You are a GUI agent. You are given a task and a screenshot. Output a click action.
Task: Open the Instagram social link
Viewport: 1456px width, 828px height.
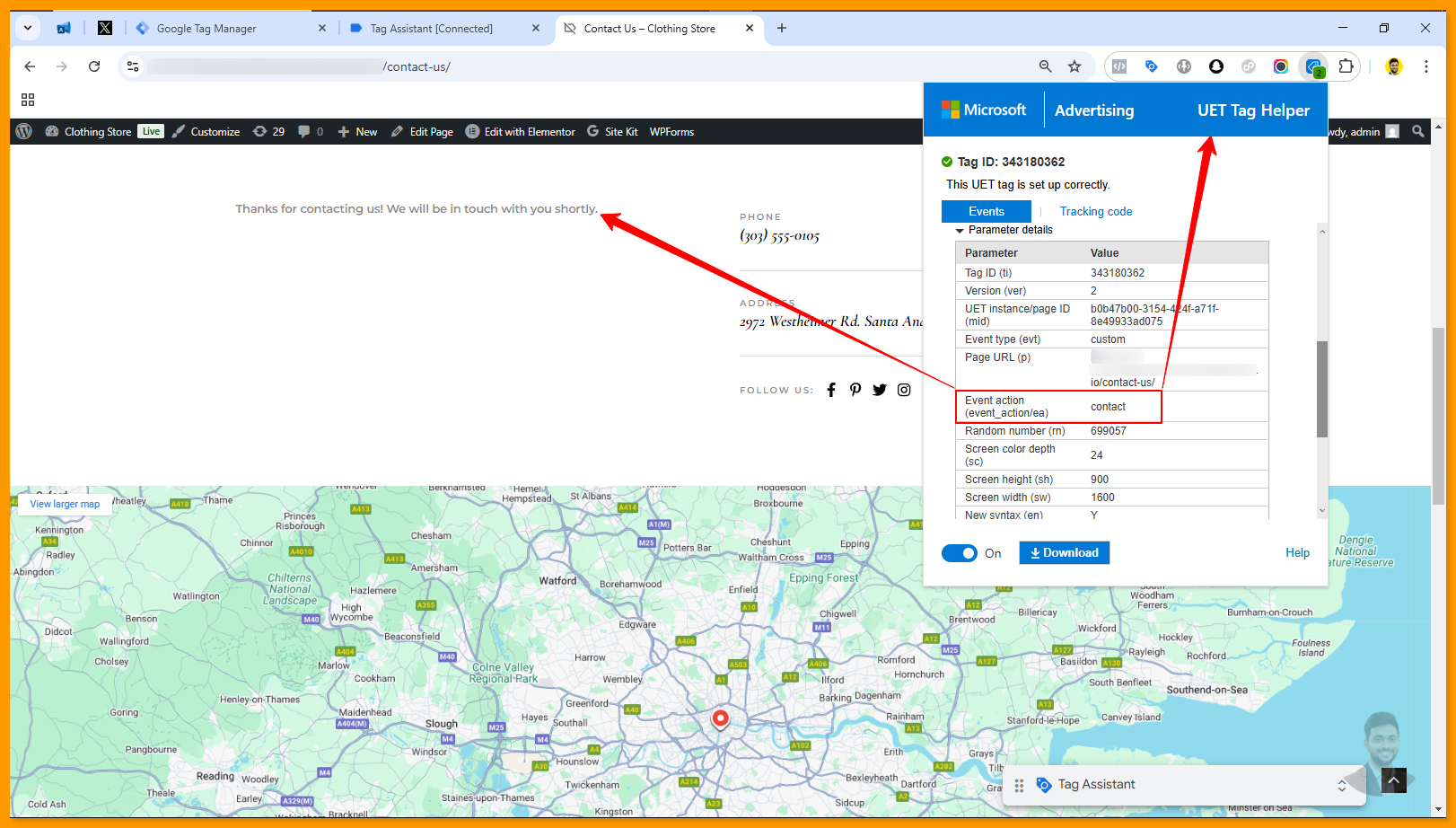[904, 390]
